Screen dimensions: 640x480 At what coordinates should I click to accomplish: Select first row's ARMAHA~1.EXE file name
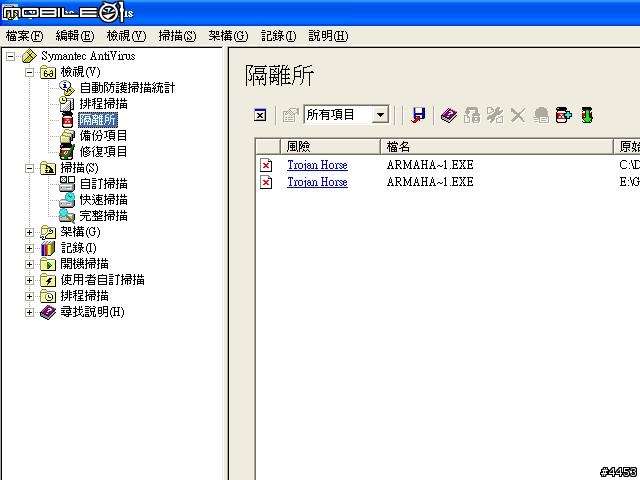coord(430,165)
